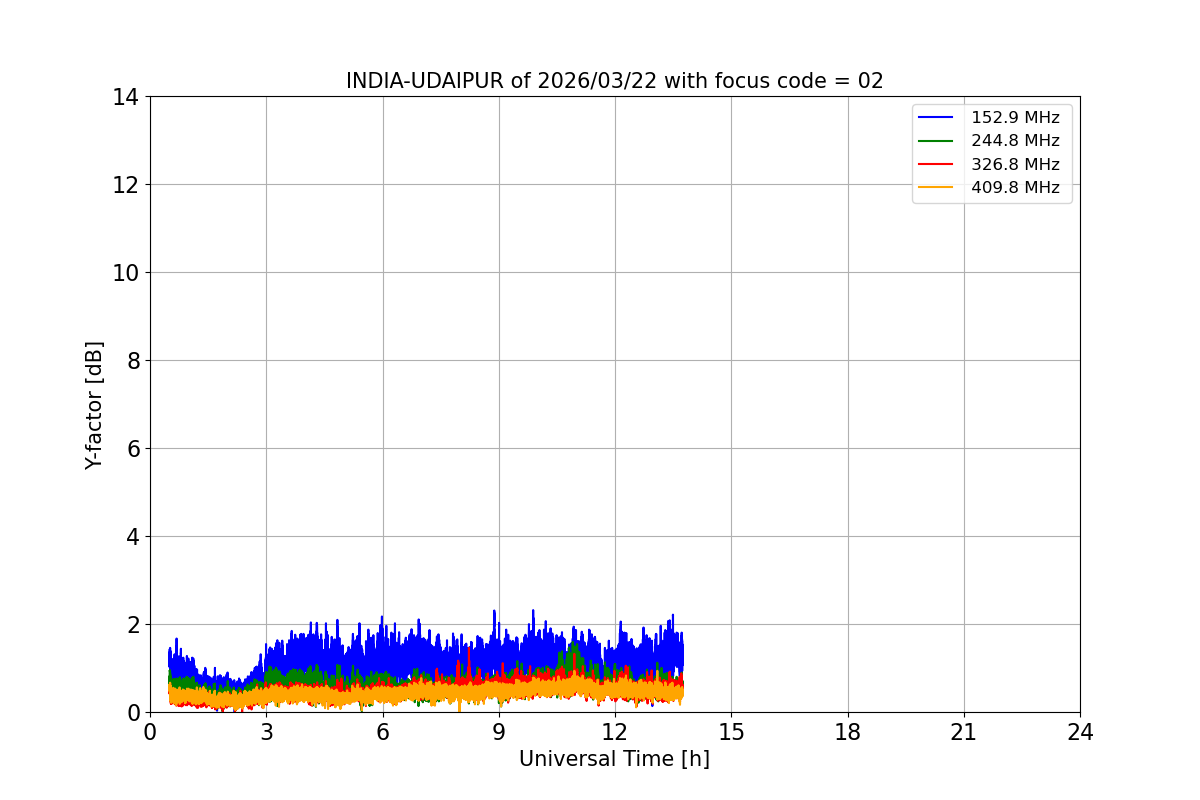Click the Y-factor [dB] axis label
Image resolution: width=1200 pixels, height=800 pixels.
94,405
